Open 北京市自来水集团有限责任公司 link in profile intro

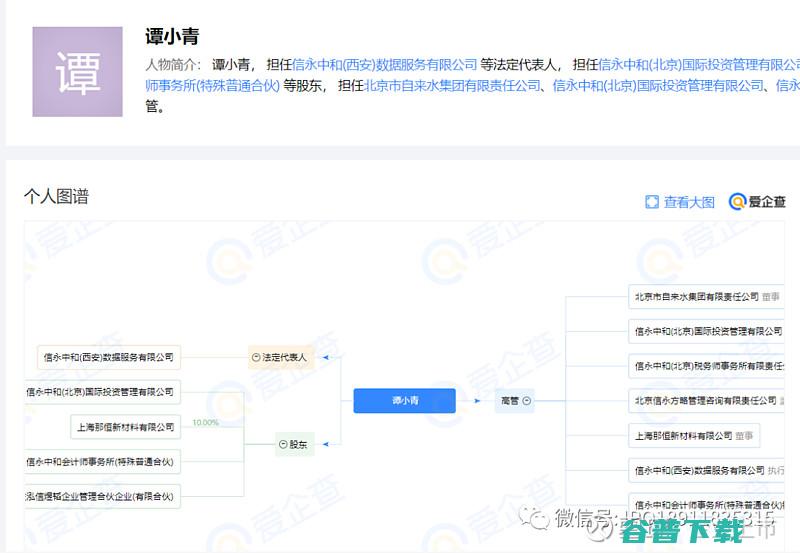tap(452, 86)
